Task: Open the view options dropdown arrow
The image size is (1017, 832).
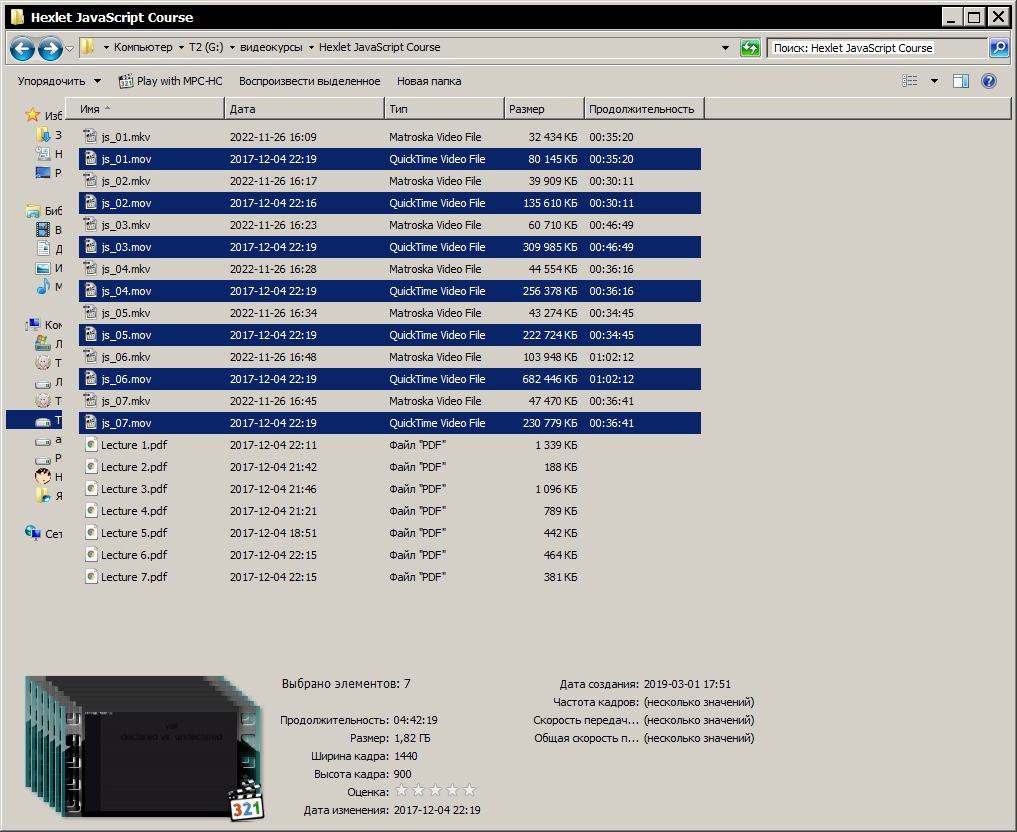Action: 934,81
